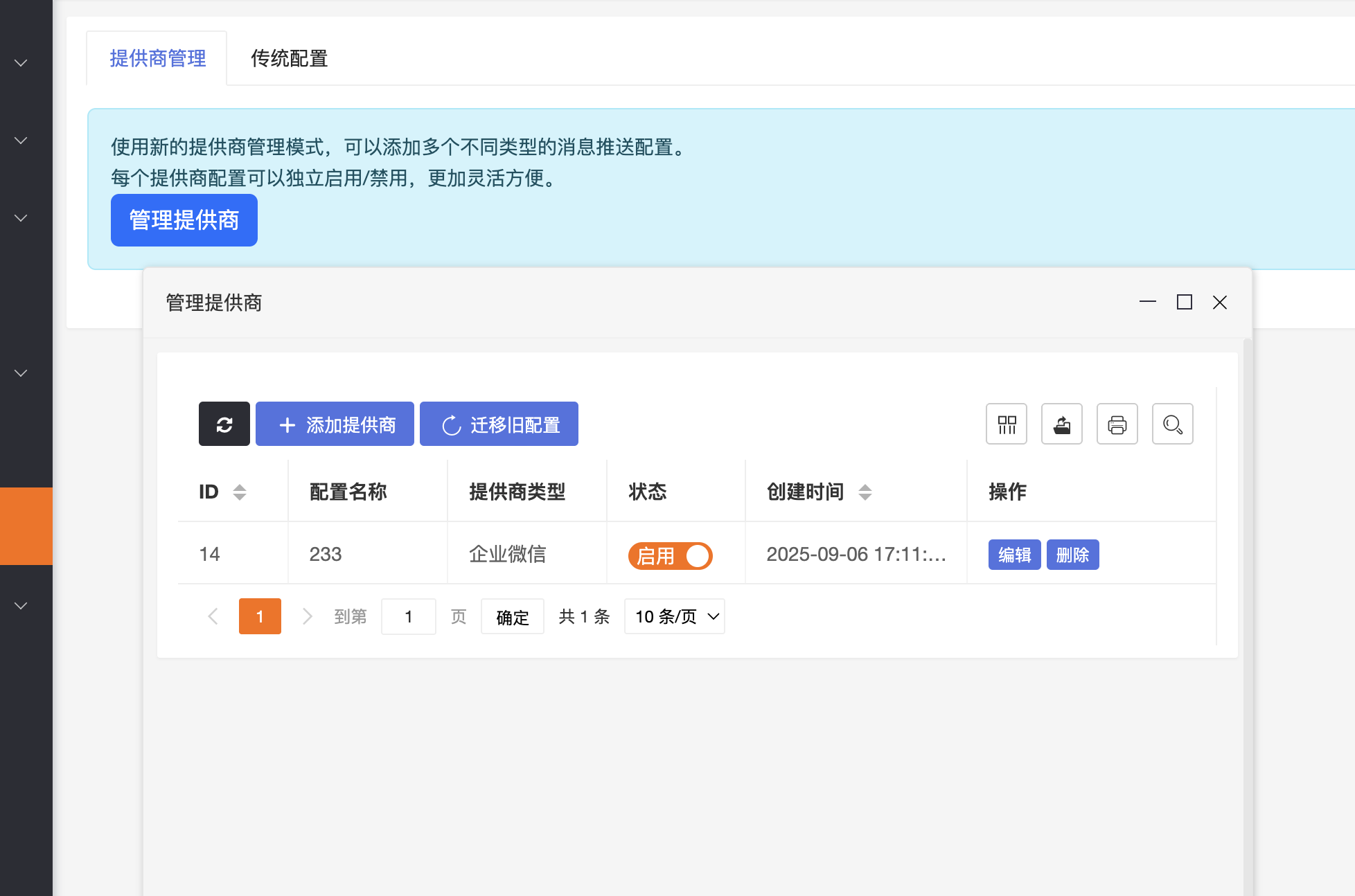Image resolution: width=1355 pixels, height=896 pixels.
Task: Sort by 创建时间 column
Action: 865,492
